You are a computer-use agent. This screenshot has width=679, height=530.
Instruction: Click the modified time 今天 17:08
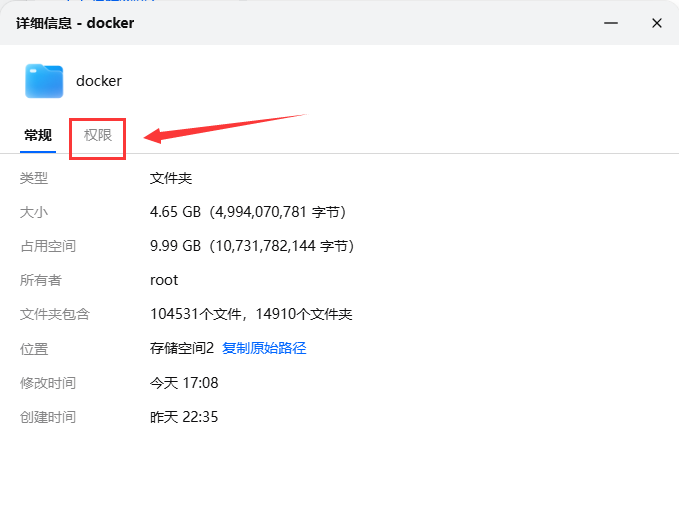point(184,383)
